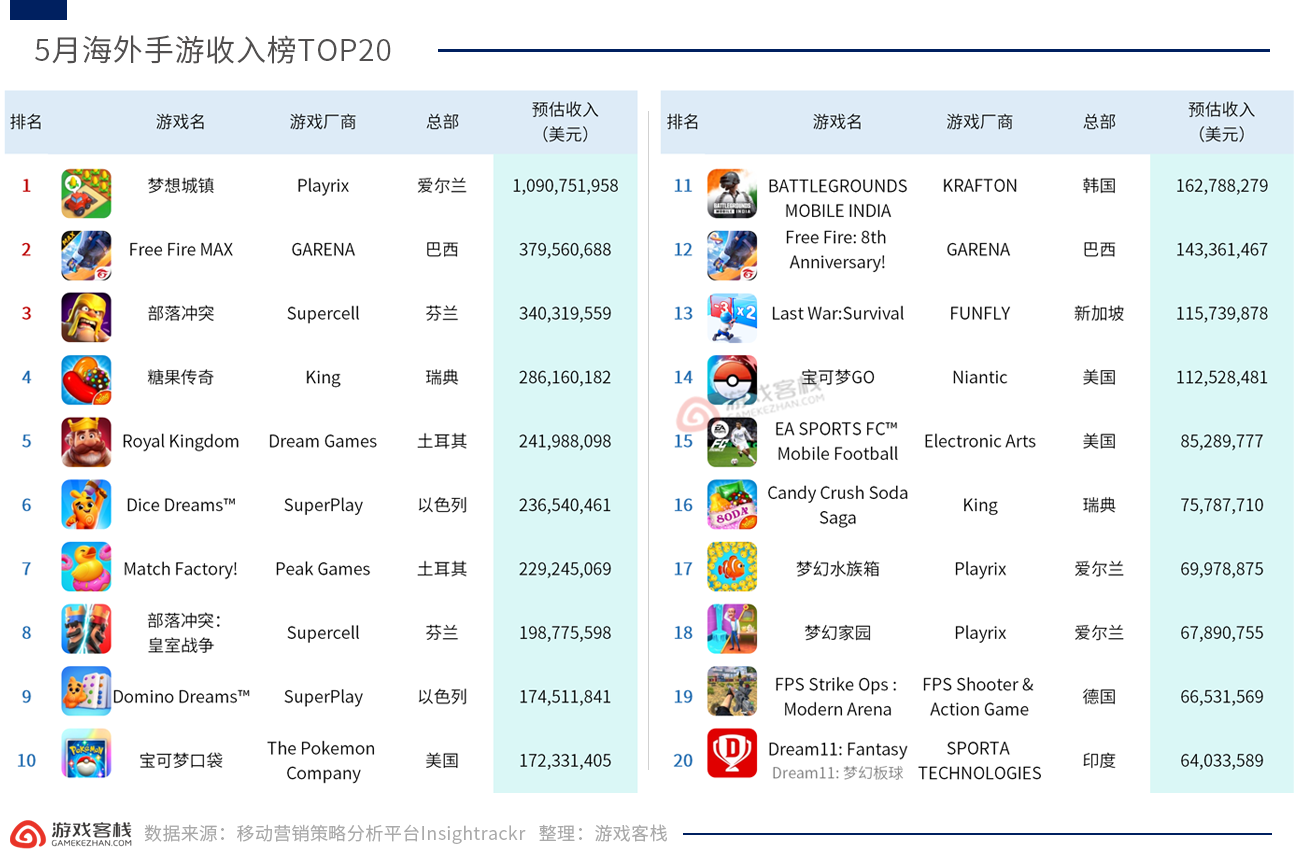The width and height of the screenshot is (1300, 858).
Task: Click the game name 梦幻水族箱
Action: coord(838,569)
